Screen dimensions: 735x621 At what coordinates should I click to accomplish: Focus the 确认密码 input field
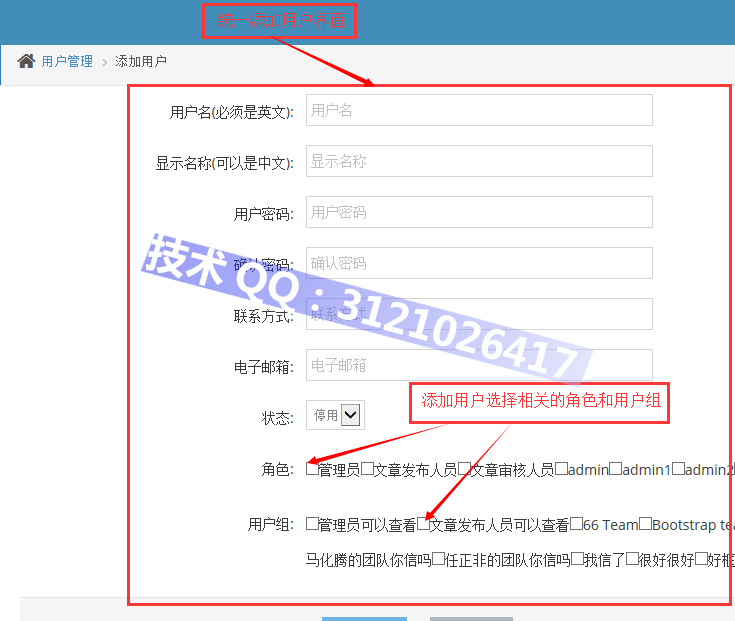pos(479,263)
